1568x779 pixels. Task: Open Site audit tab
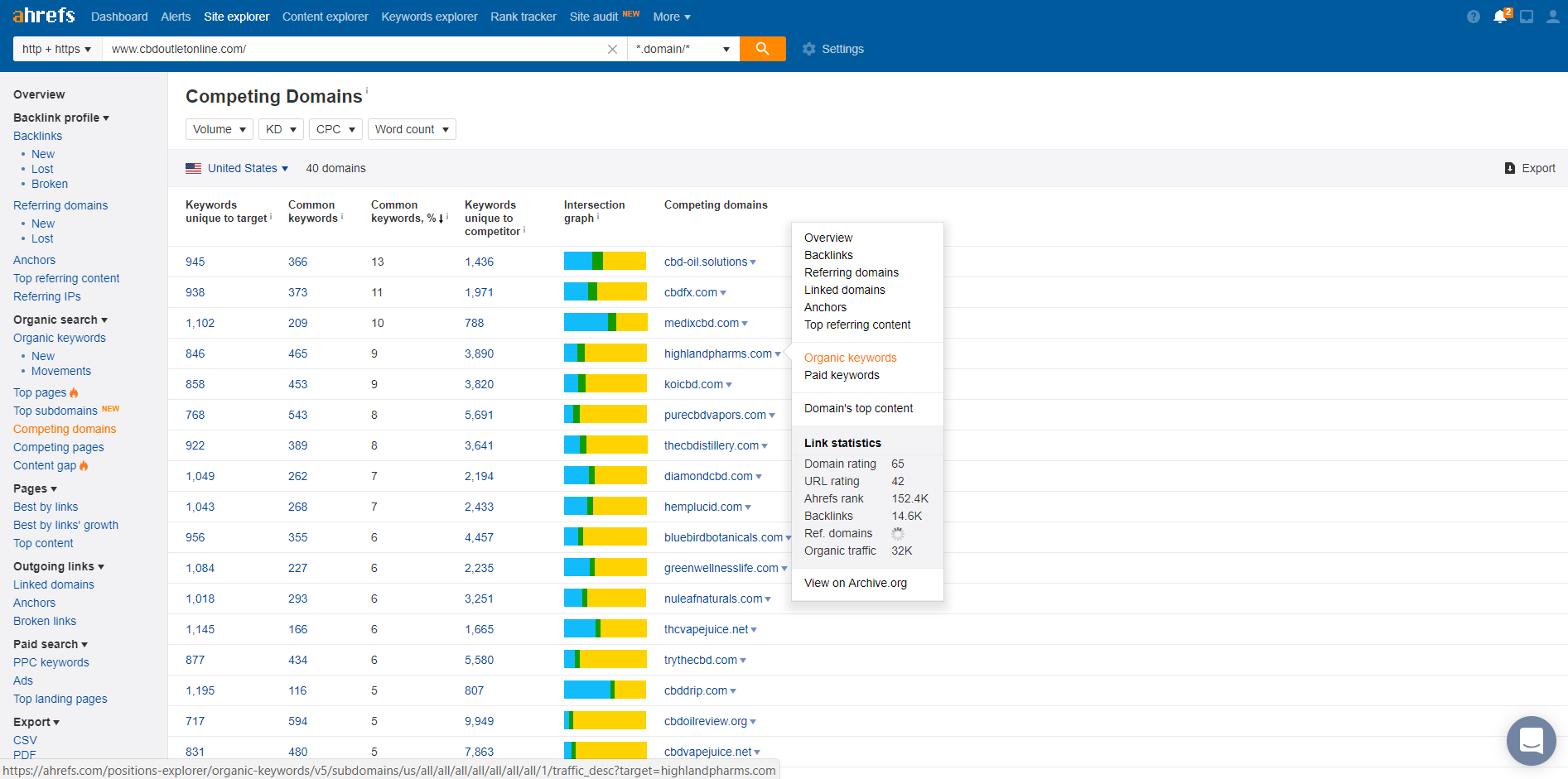(x=594, y=17)
